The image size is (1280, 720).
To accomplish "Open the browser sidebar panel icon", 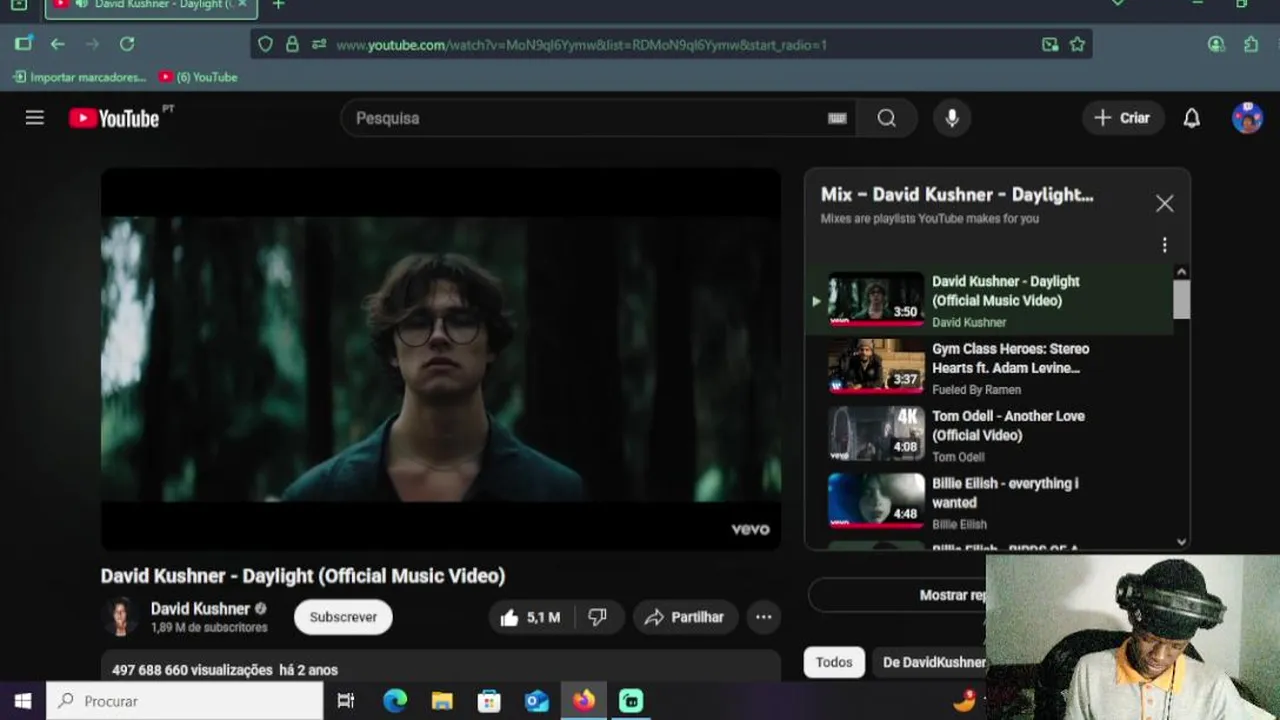I will point(23,44).
